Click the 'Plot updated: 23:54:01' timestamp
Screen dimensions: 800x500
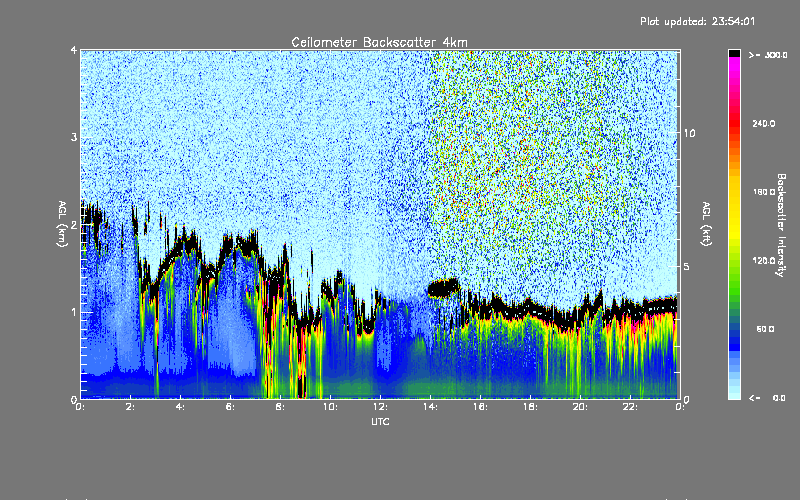[x=697, y=21]
